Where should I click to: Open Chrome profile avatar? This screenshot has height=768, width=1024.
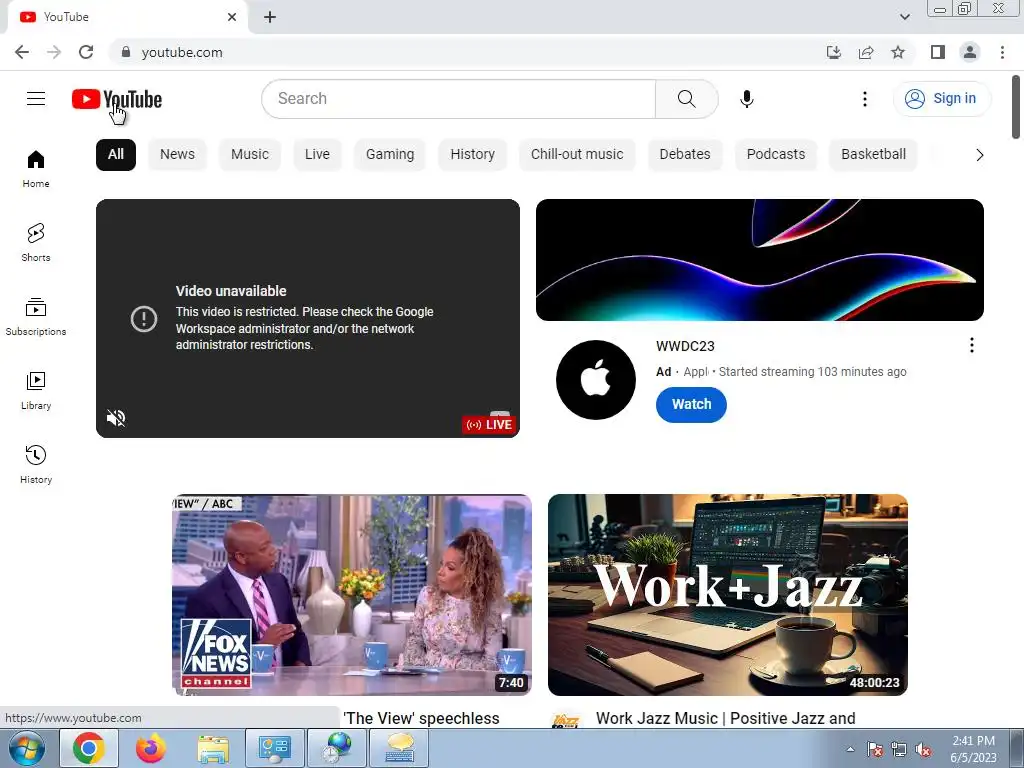tap(970, 52)
